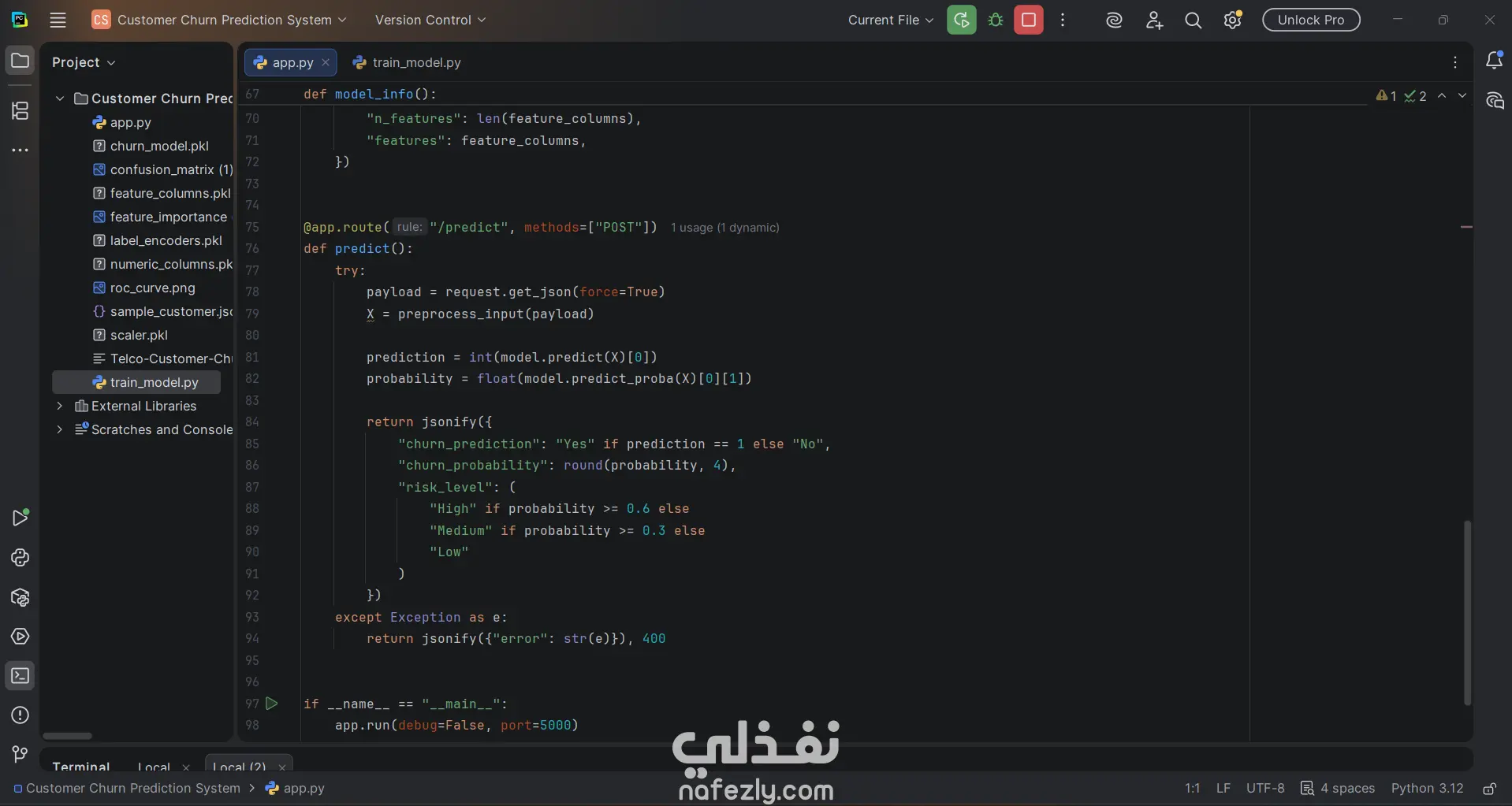
Task: Open the Version Control dropdown
Action: 430,20
